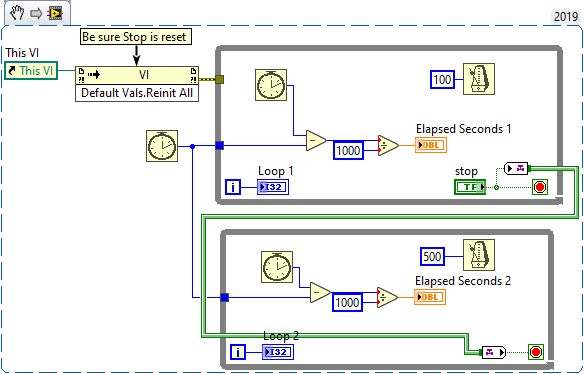The image size is (584, 374).
Task: Click the This VI reference terminal
Action: [31, 70]
